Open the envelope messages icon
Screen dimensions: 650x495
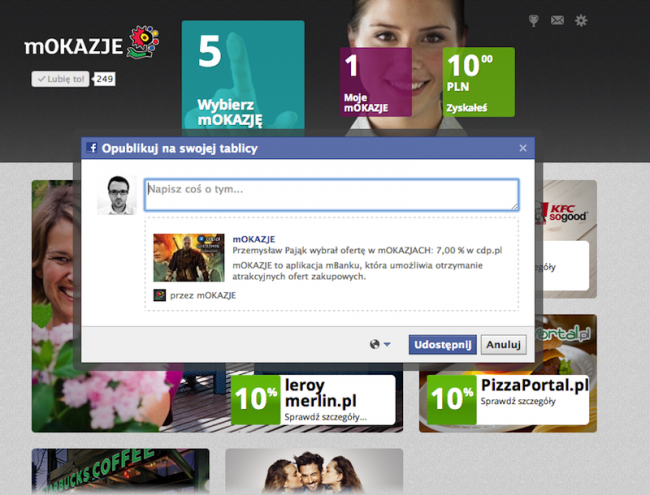pyautogui.click(x=557, y=20)
